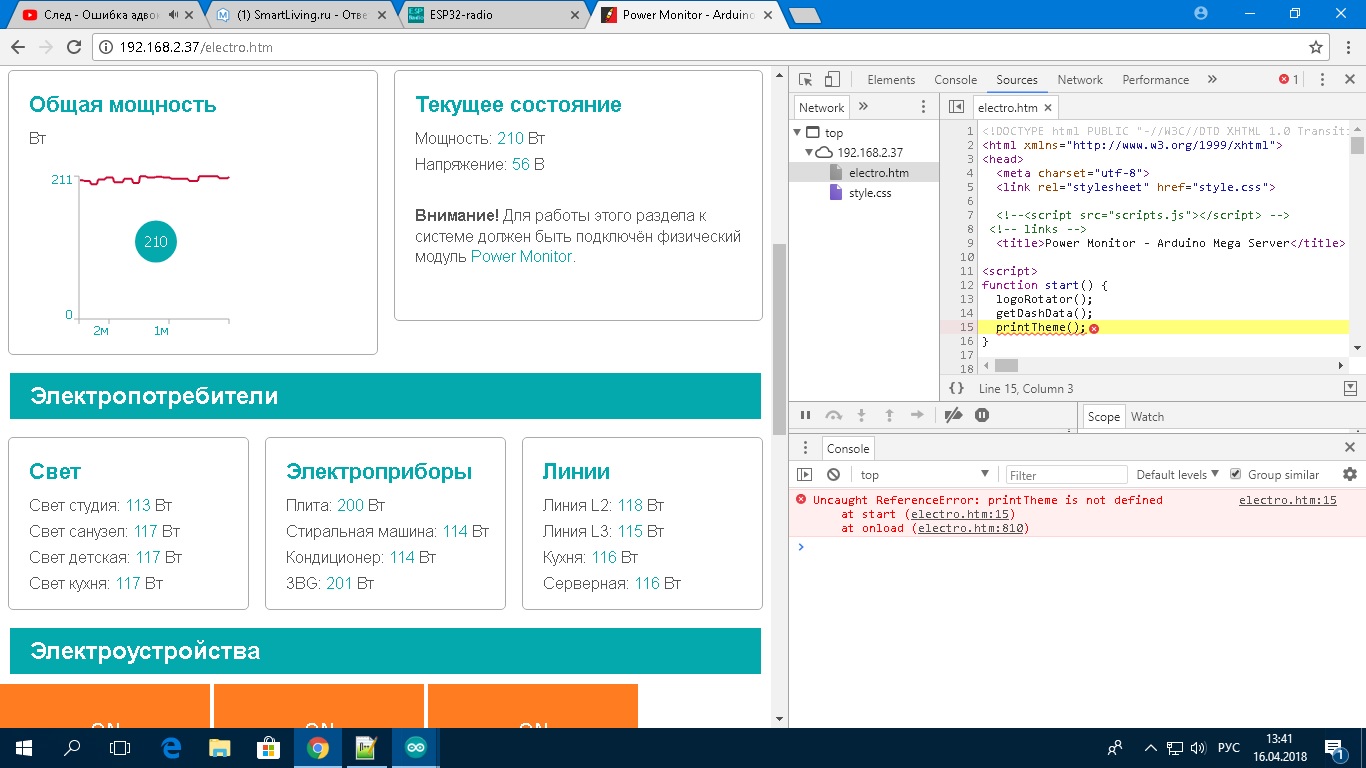Open the Watch tab in debugger
1366x768 pixels.
click(1147, 416)
